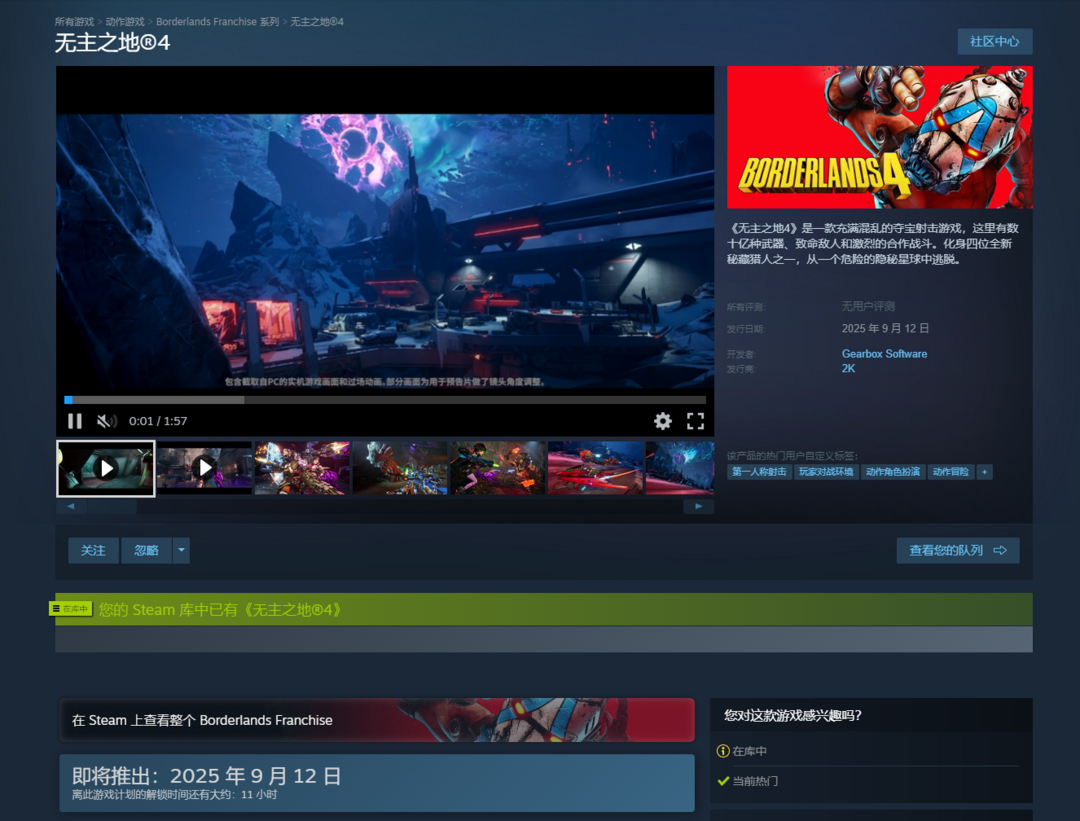The height and width of the screenshot is (821, 1080).
Task: Toggle the 忽略 ignore button
Action: 146,551
